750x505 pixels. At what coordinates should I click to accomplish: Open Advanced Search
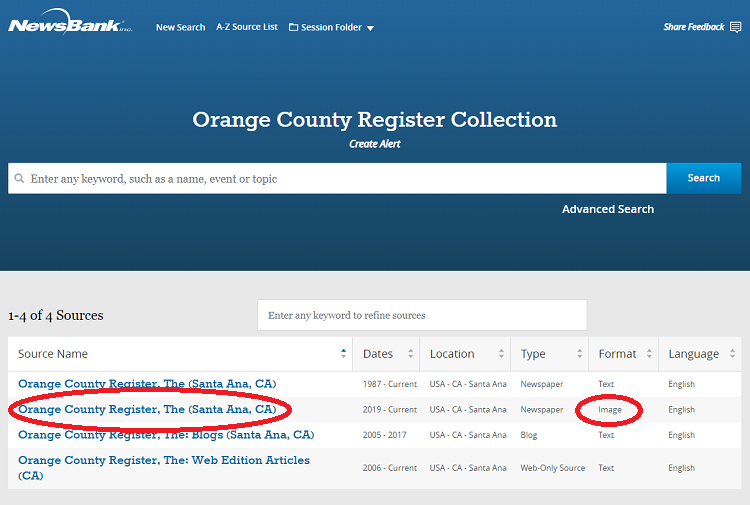607,209
